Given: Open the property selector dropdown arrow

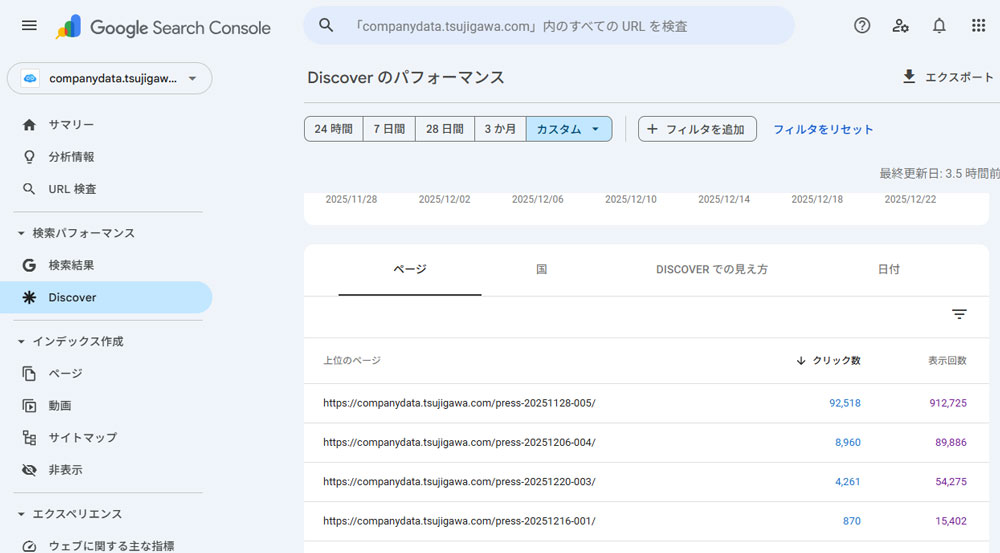Looking at the screenshot, I should (x=193, y=78).
